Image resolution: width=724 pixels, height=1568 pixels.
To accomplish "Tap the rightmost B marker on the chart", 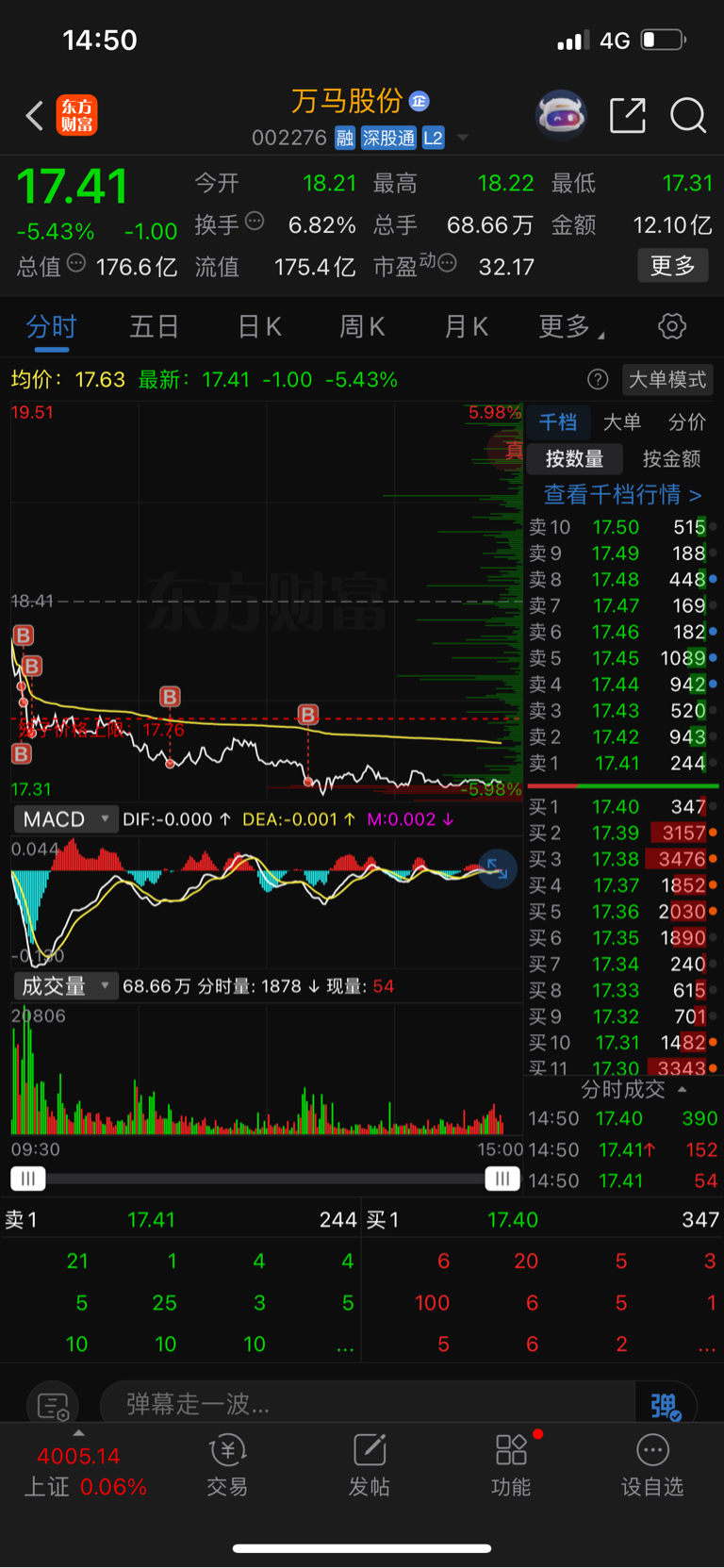I will pyautogui.click(x=308, y=715).
